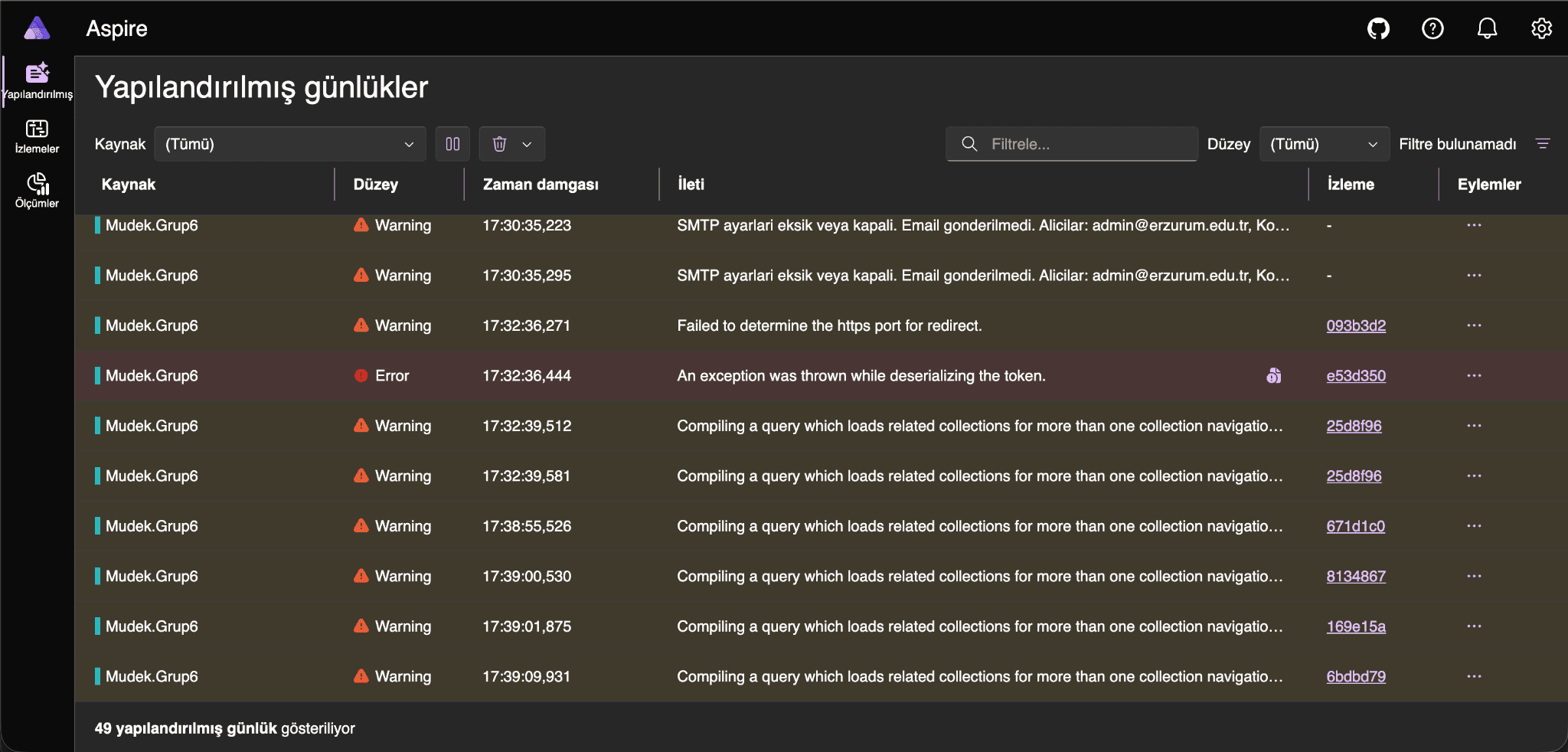Select SMTP message at 17:30:35,295
Screen dimensions: 1568x752
point(983,276)
